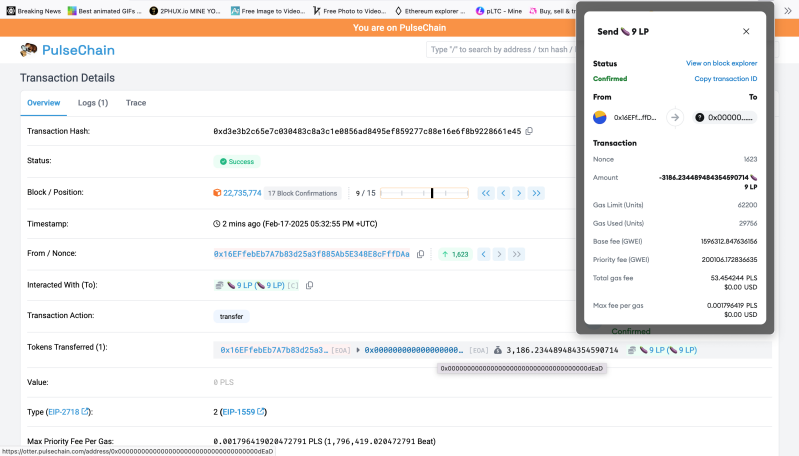Go to previous transaction in block

(x=503, y=193)
